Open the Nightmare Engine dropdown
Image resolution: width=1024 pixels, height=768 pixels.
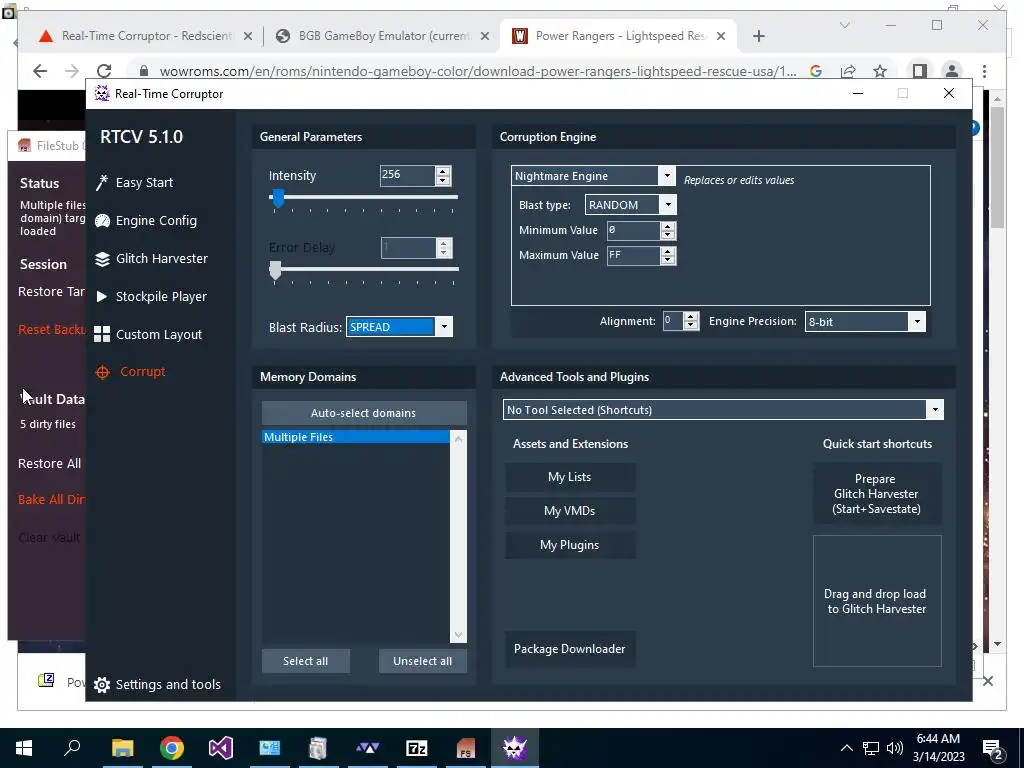[x=667, y=176]
